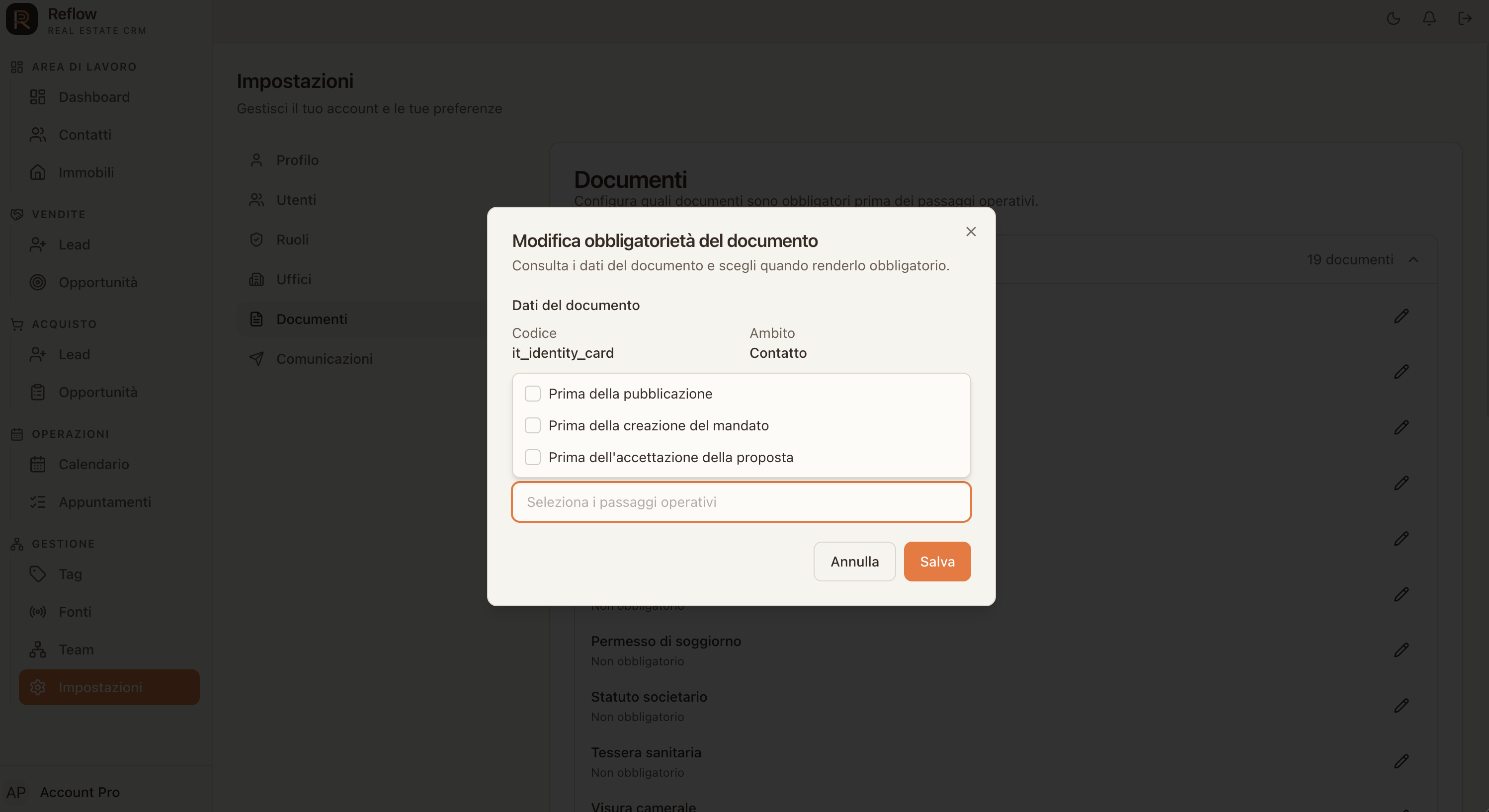Check 'Prima dell'accettazione della proposta'
This screenshot has height=812, width=1489.
tap(532, 457)
